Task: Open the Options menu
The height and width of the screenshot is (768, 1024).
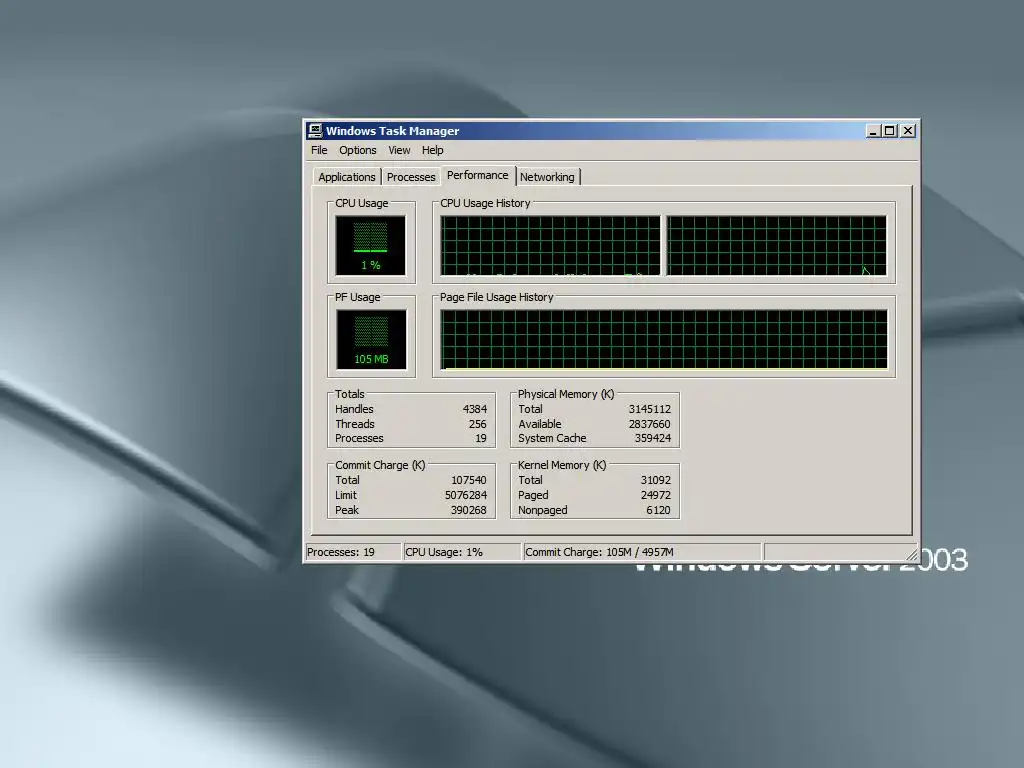Action: 357,150
